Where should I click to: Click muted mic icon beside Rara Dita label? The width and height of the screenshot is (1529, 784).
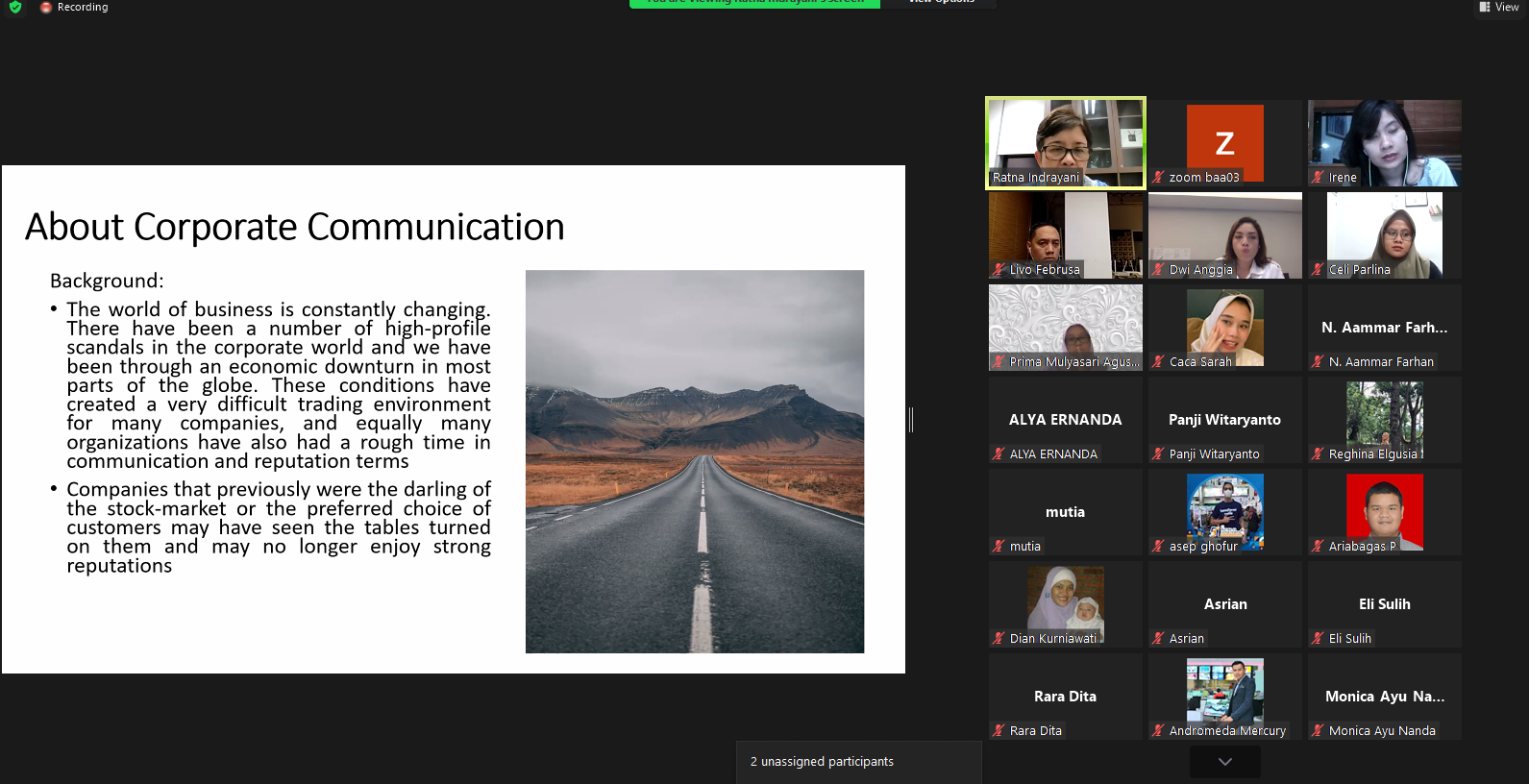[x=999, y=730]
